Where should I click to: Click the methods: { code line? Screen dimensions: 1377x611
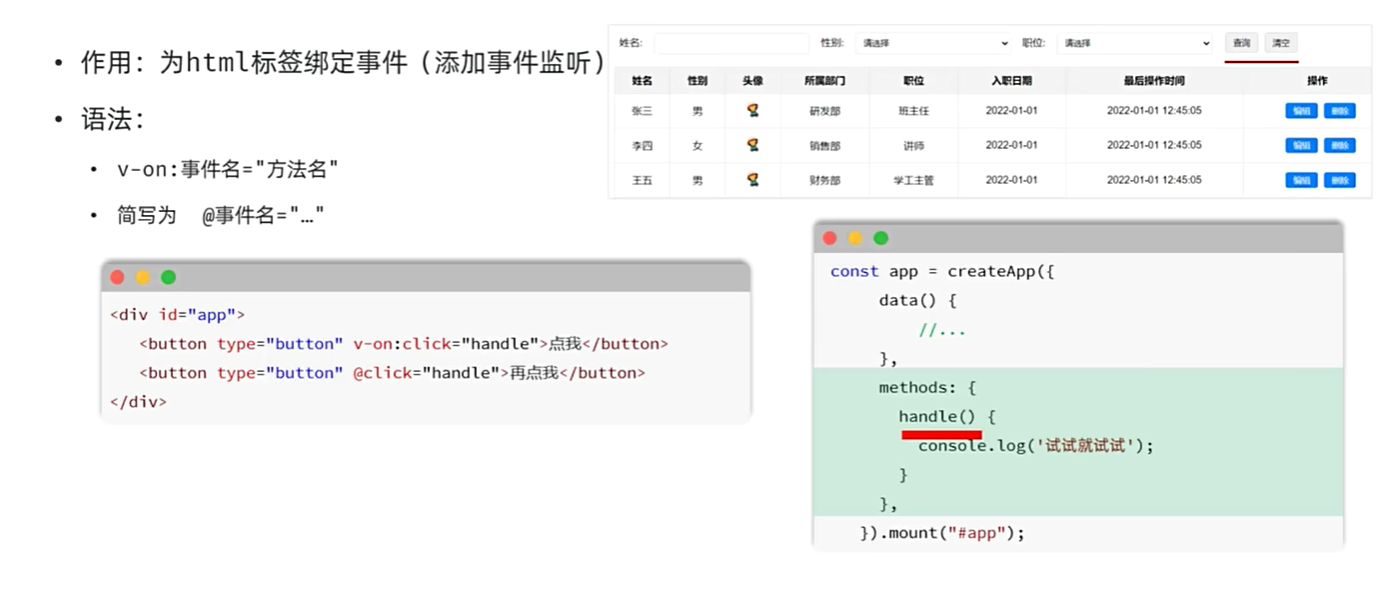[x=927, y=387]
